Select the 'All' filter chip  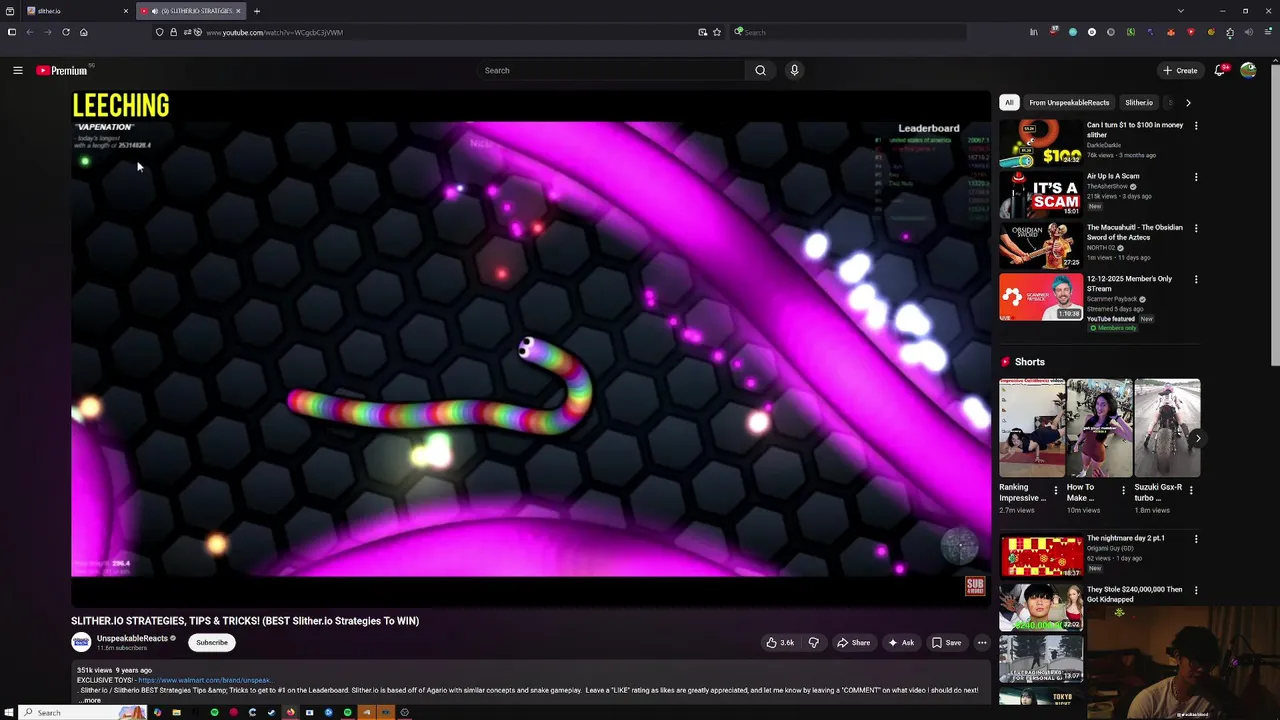[x=1009, y=102]
